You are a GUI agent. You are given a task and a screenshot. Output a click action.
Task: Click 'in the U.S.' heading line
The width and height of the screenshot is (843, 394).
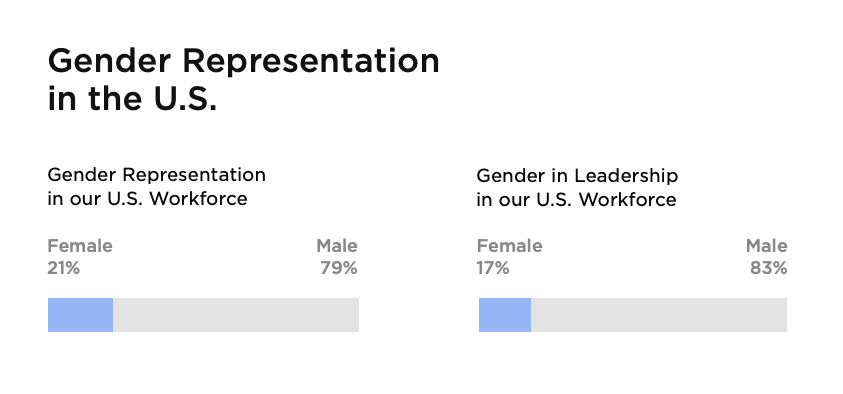click(x=132, y=98)
